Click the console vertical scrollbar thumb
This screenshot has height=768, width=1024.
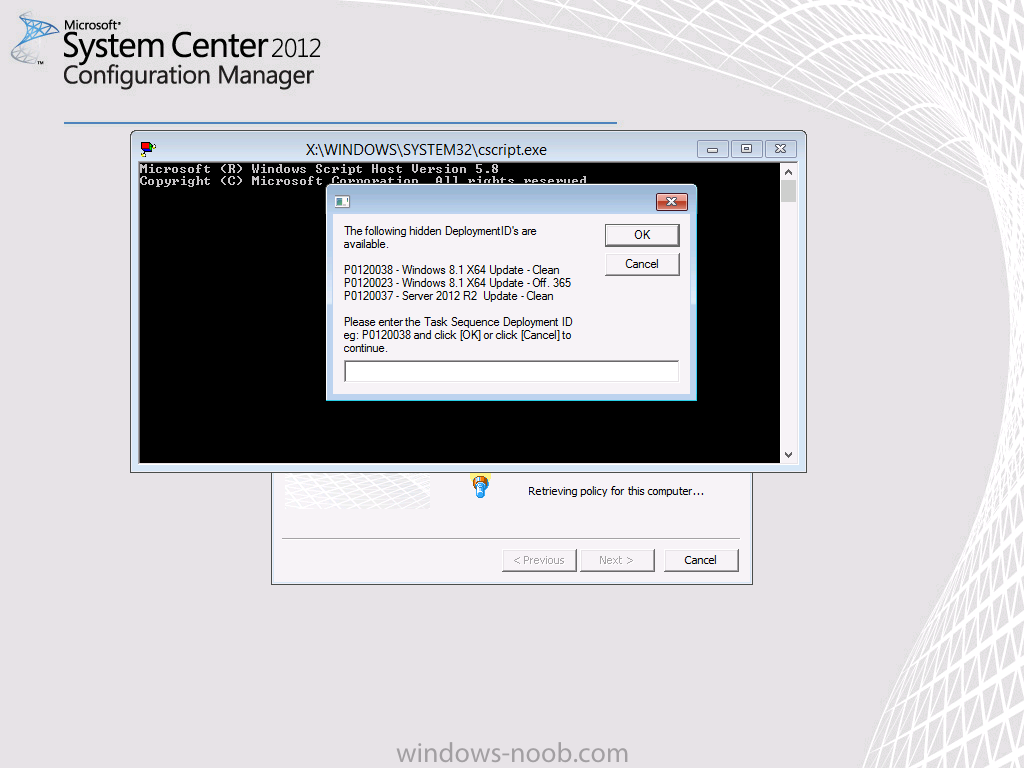788,191
